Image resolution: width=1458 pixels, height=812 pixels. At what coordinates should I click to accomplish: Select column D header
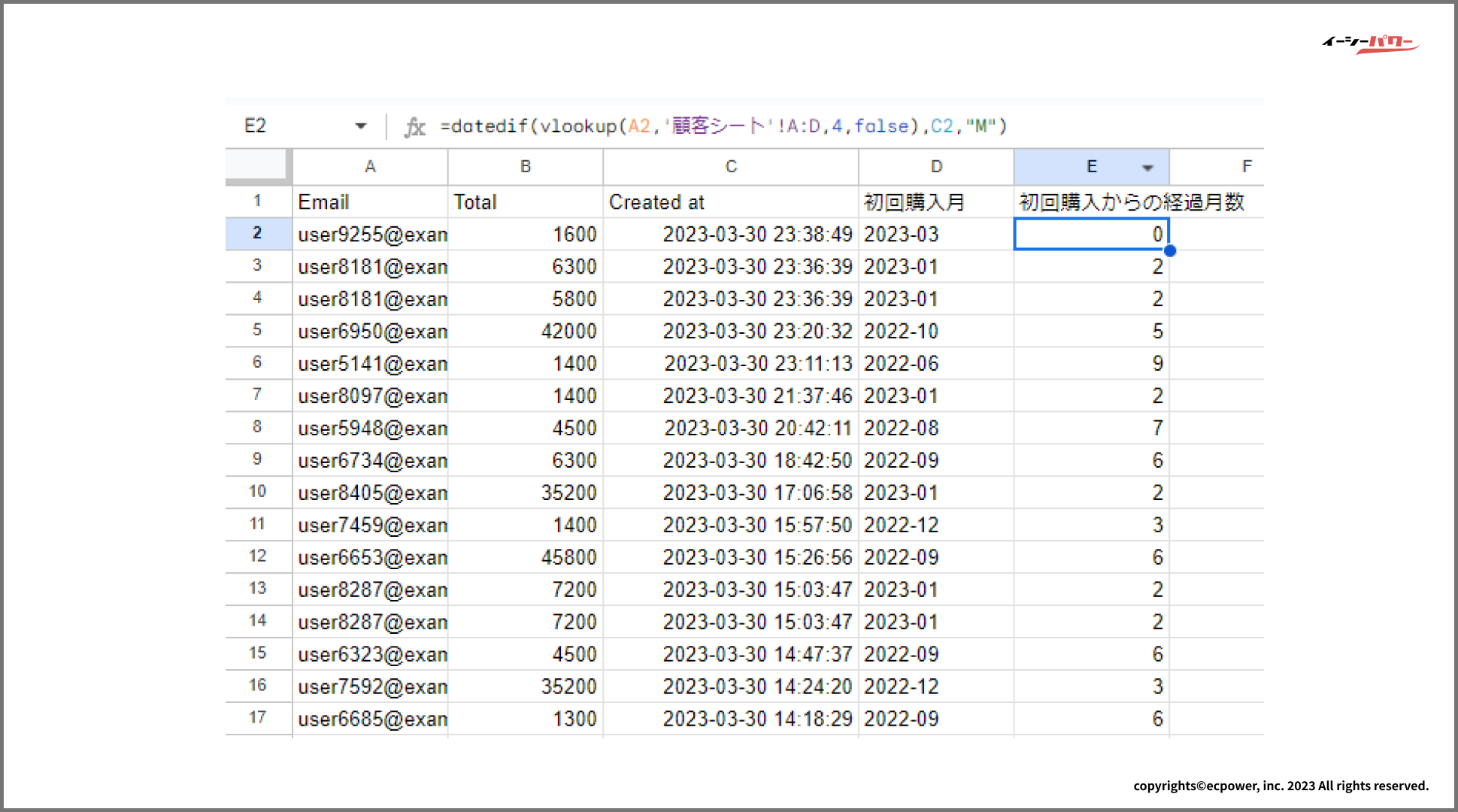tap(936, 167)
